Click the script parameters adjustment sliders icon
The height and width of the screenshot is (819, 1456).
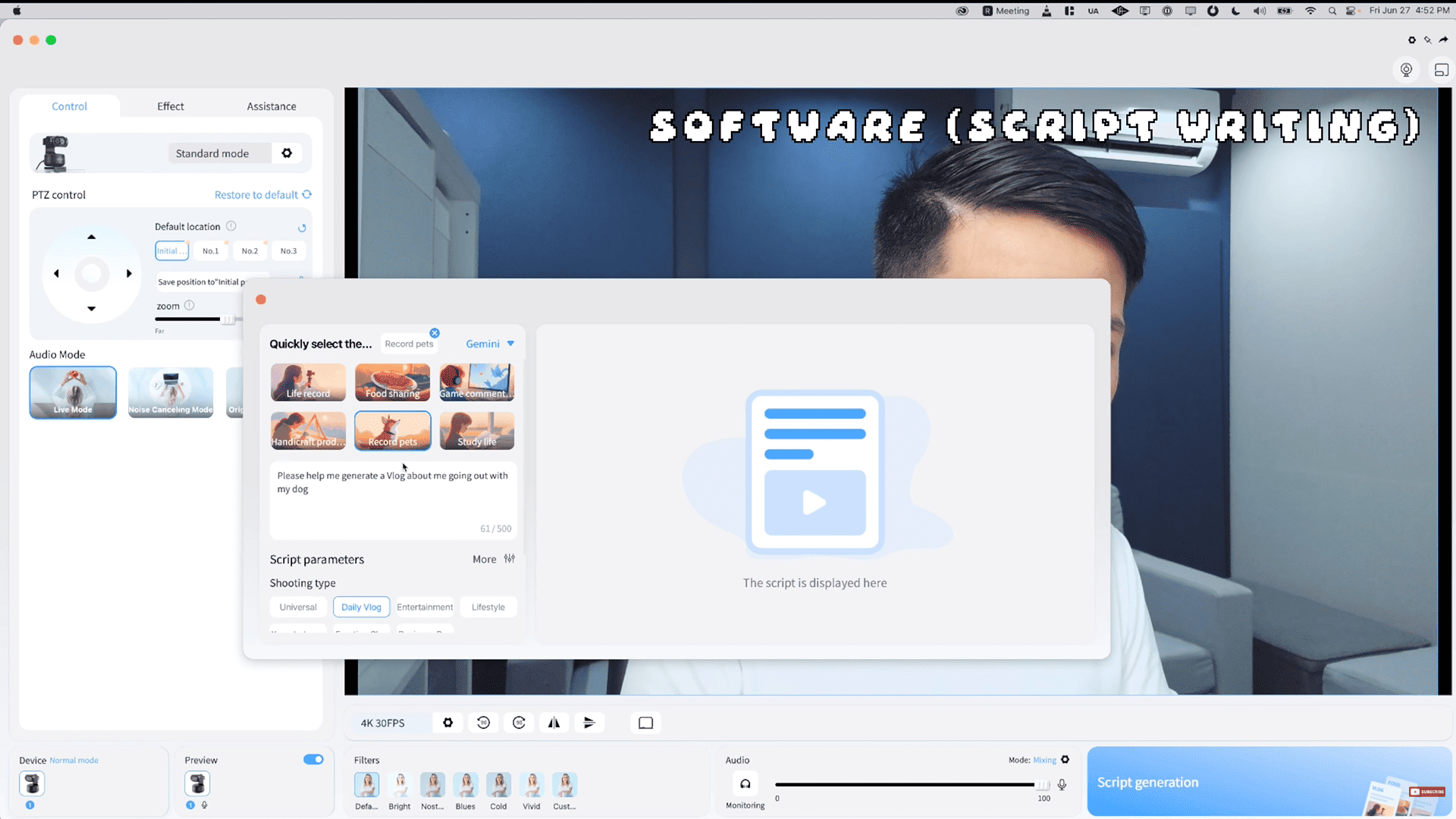click(510, 559)
